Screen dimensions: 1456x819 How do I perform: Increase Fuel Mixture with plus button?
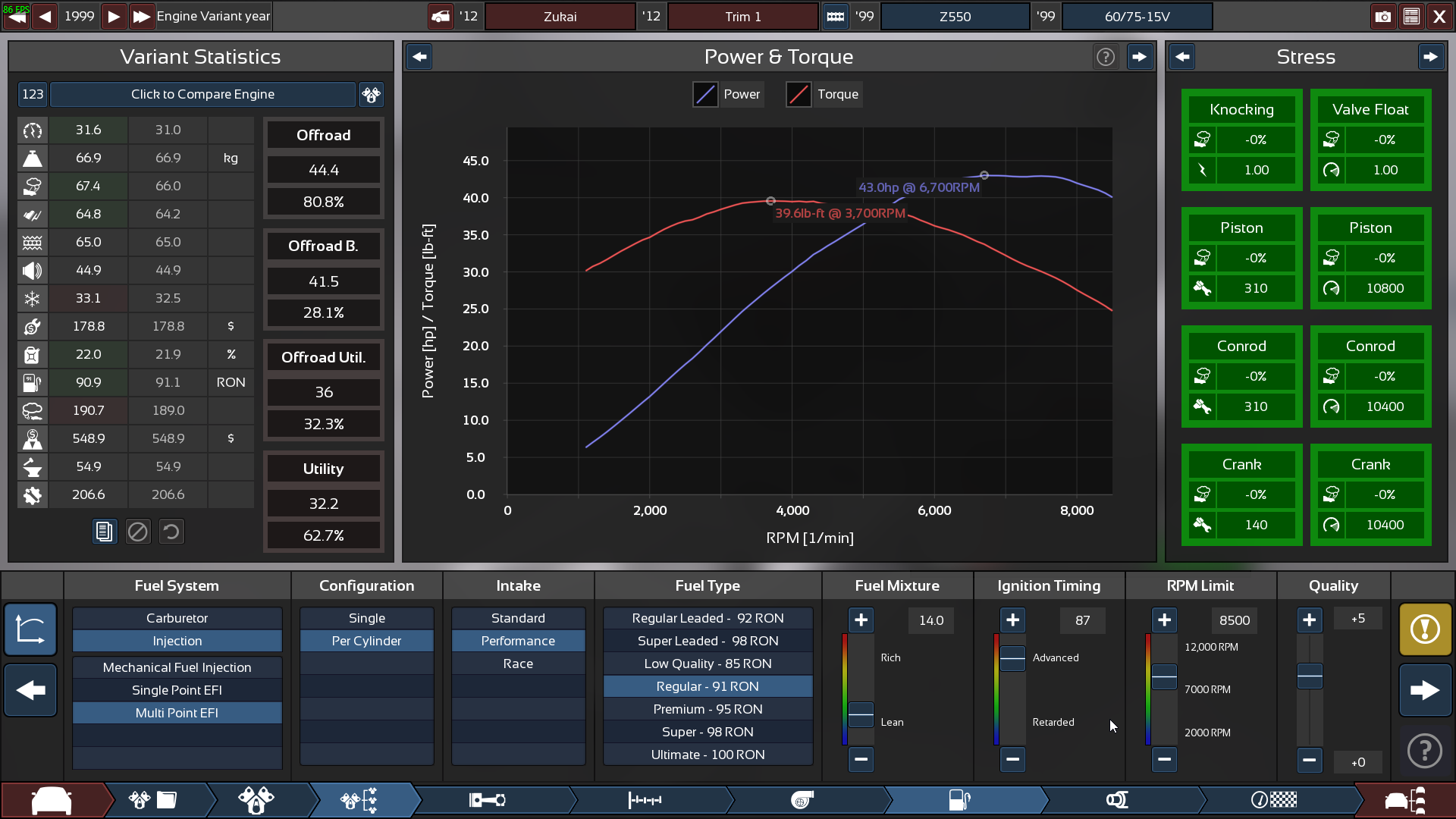pos(861,620)
